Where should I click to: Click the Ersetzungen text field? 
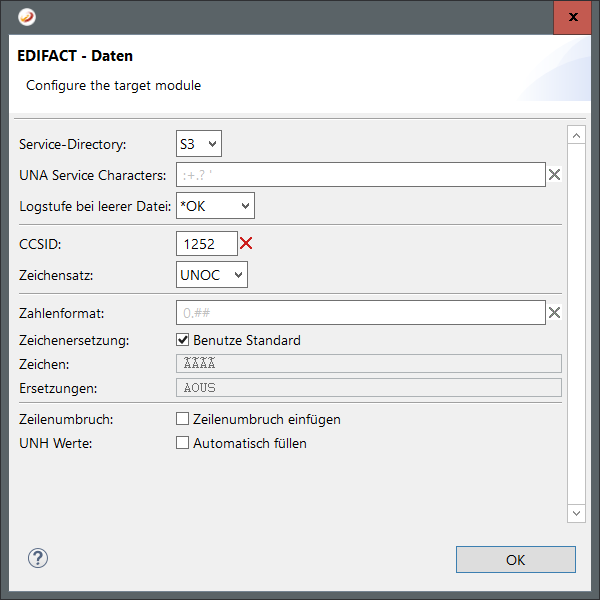tap(368, 387)
